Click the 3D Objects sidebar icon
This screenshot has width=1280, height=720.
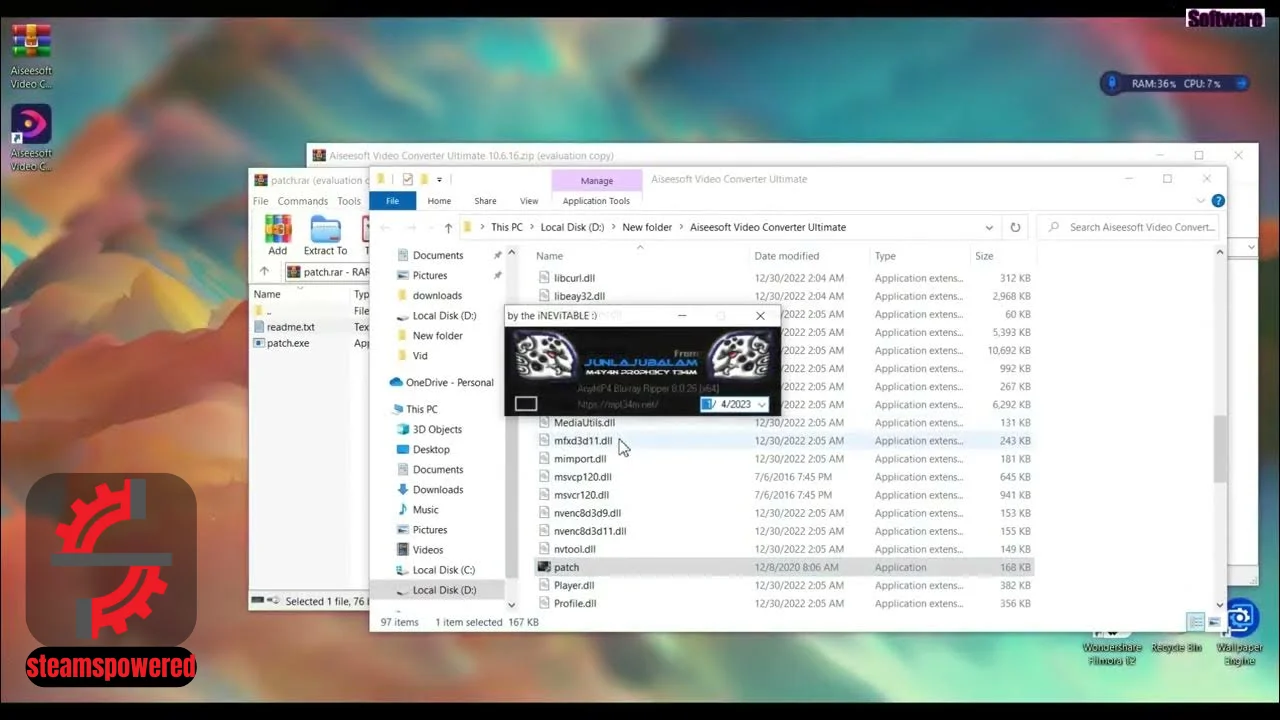tap(402, 429)
